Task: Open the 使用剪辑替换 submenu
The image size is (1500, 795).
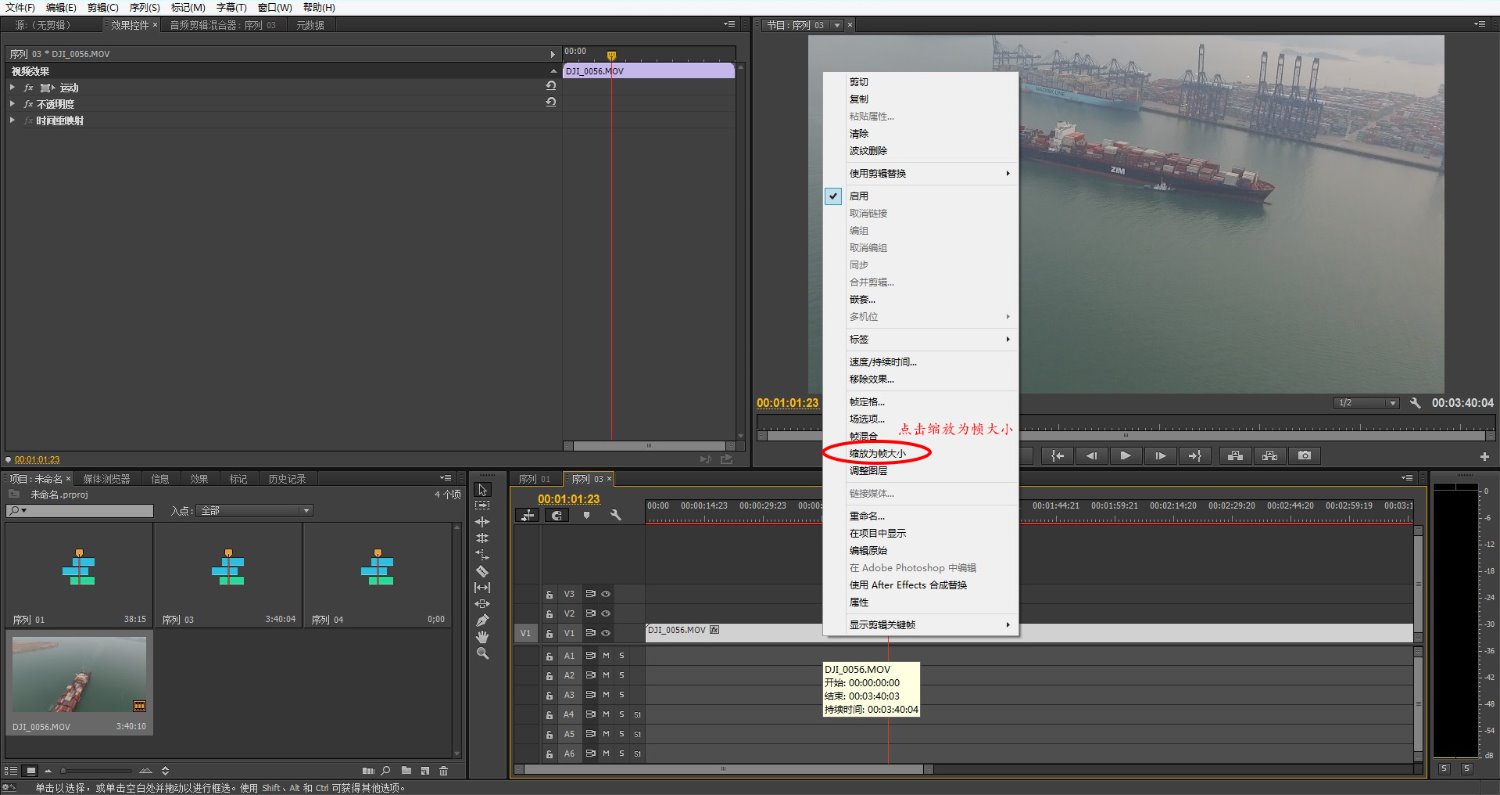Action: [x=920, y=174]
